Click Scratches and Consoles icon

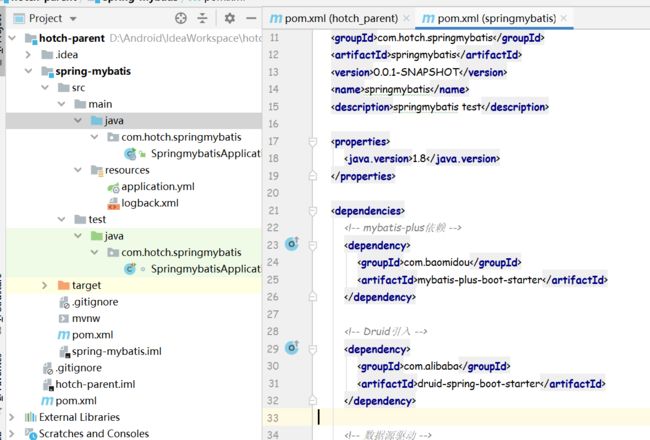coord(31,434)
